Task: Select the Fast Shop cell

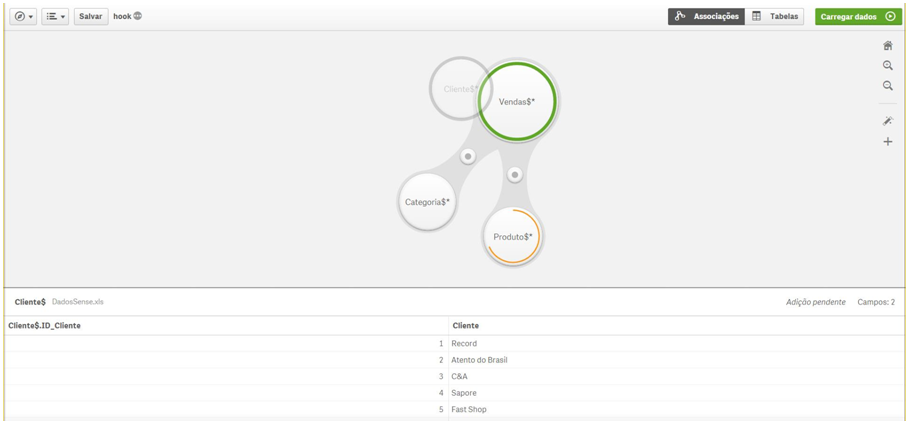Action: pos(676,409)
